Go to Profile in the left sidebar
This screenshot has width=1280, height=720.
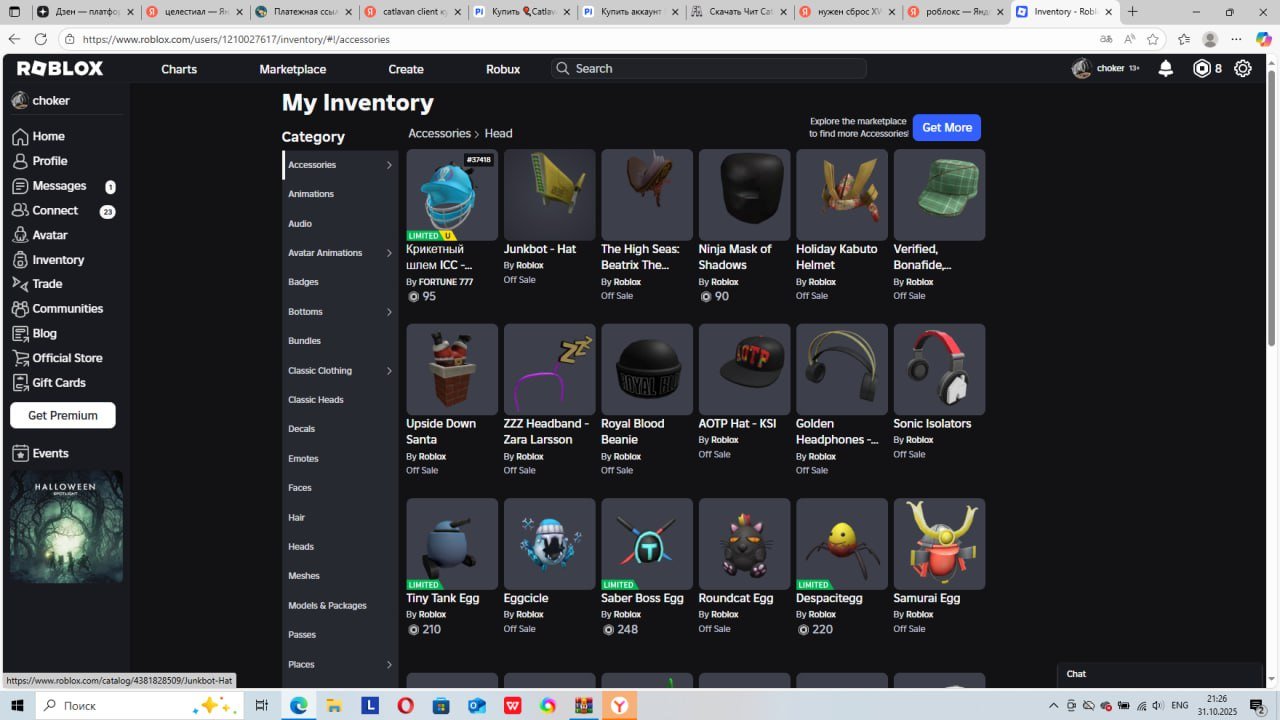point(40,161)
